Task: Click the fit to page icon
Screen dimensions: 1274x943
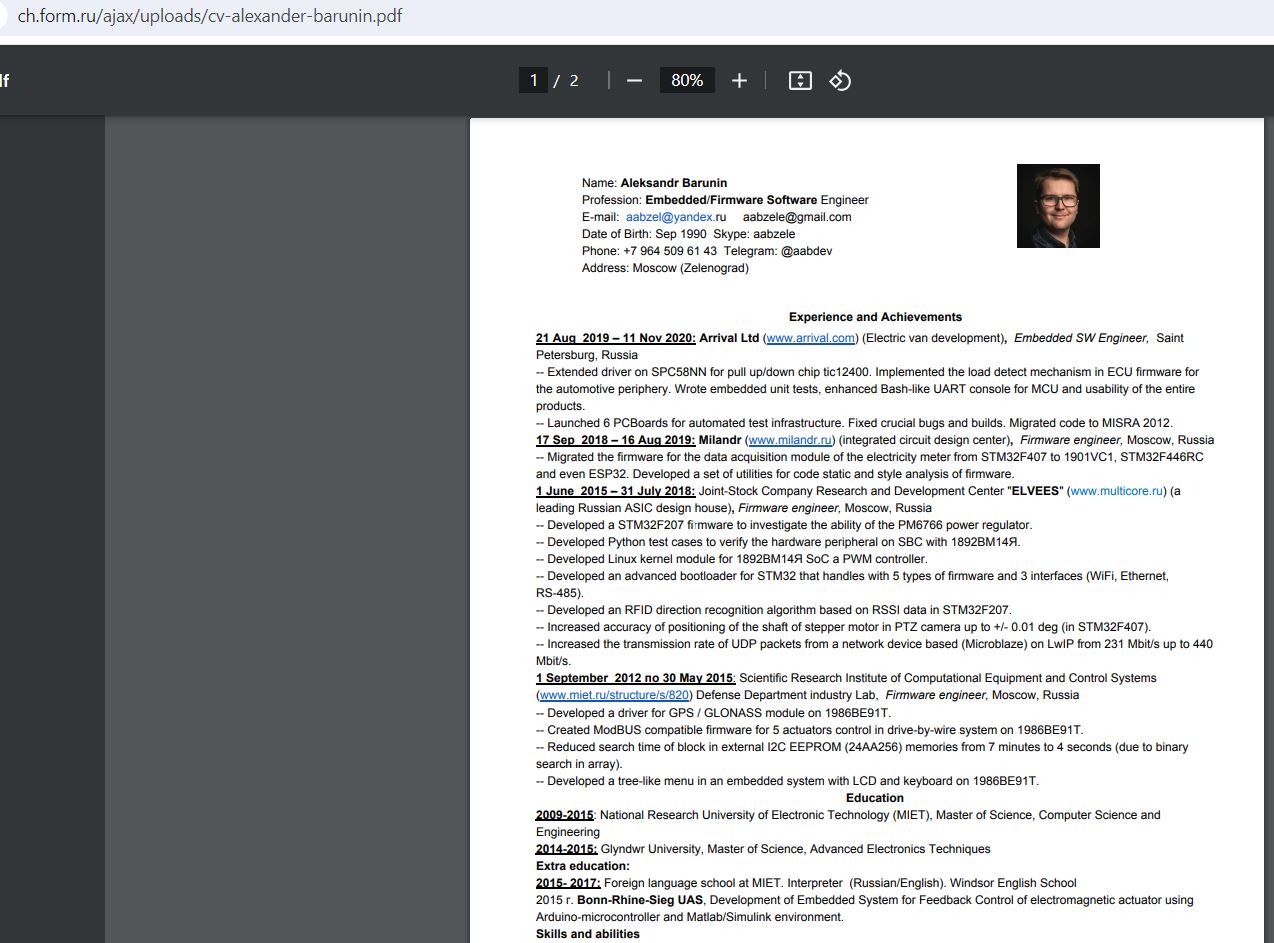Action: [x=800, y=81]
